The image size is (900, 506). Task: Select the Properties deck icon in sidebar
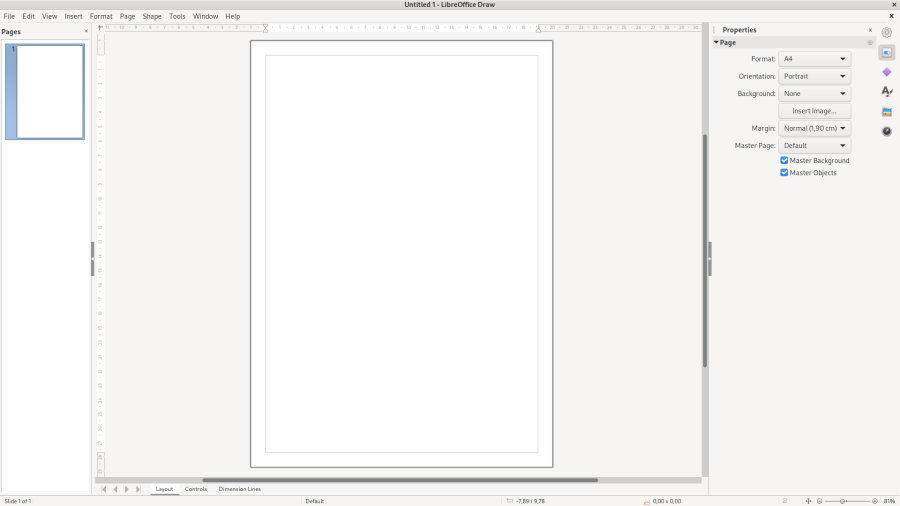(886, 52)
